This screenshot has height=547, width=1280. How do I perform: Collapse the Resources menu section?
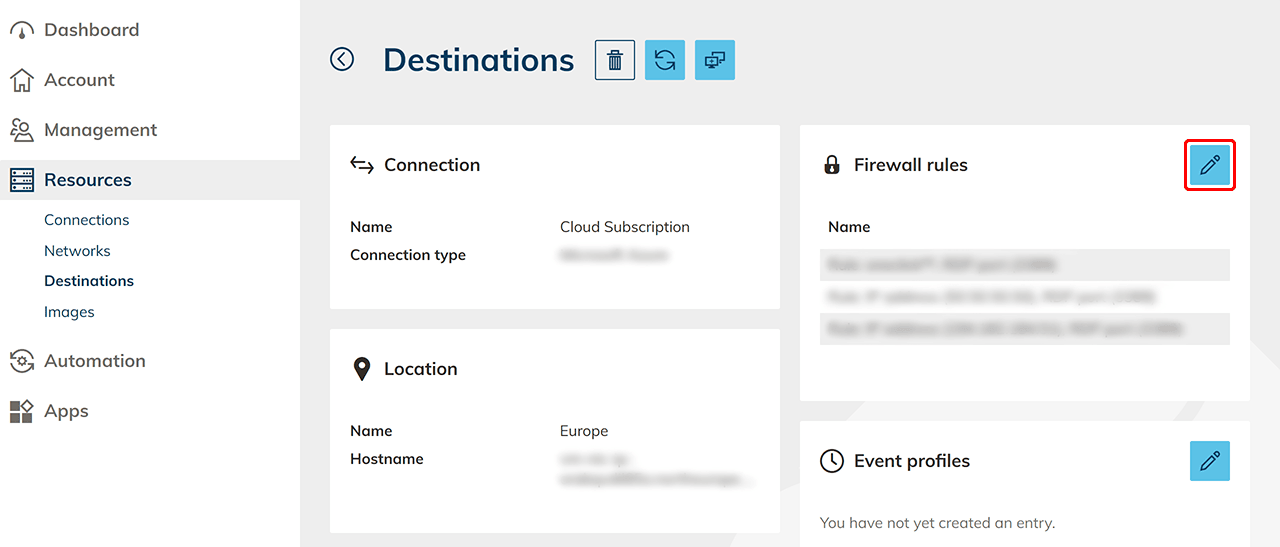point(88,180)
